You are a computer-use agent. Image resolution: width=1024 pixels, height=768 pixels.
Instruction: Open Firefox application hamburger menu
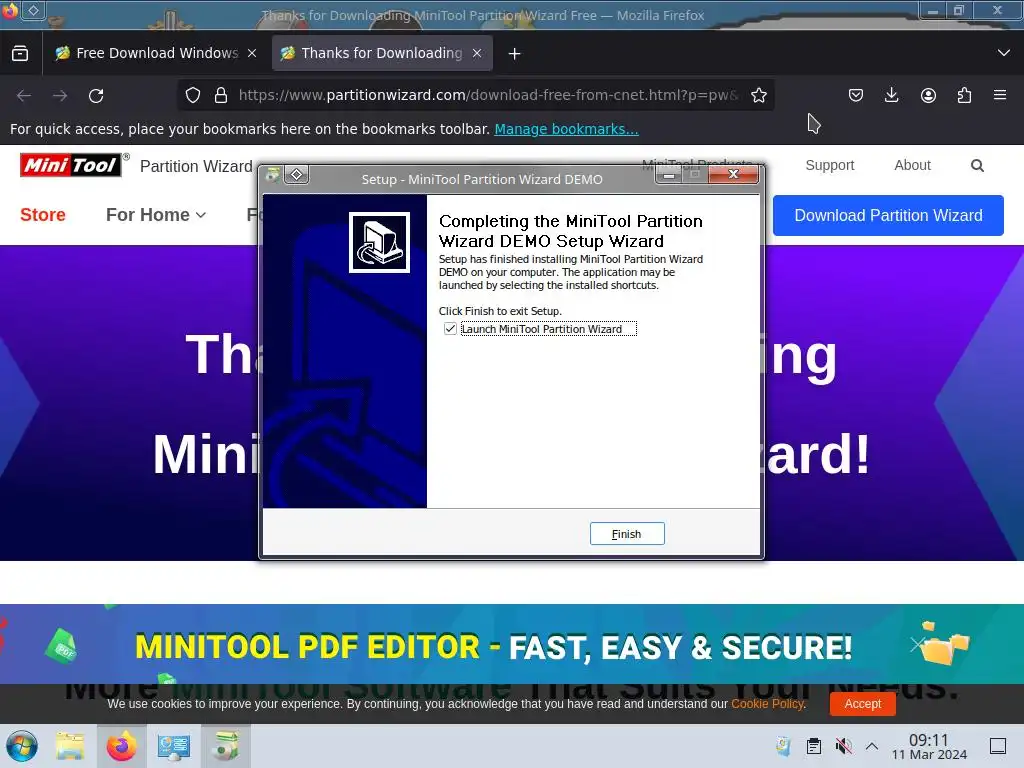(1000, 95)
